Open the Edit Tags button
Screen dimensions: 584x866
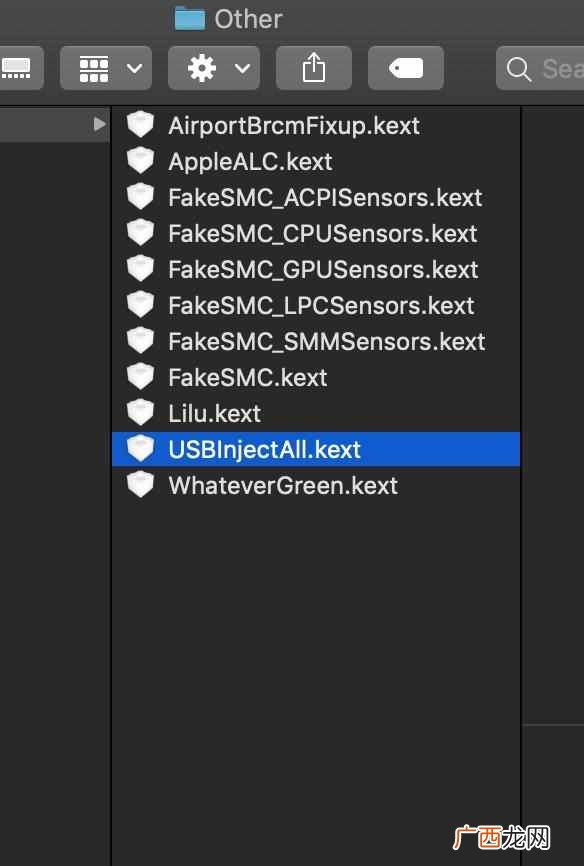[406, 68]
